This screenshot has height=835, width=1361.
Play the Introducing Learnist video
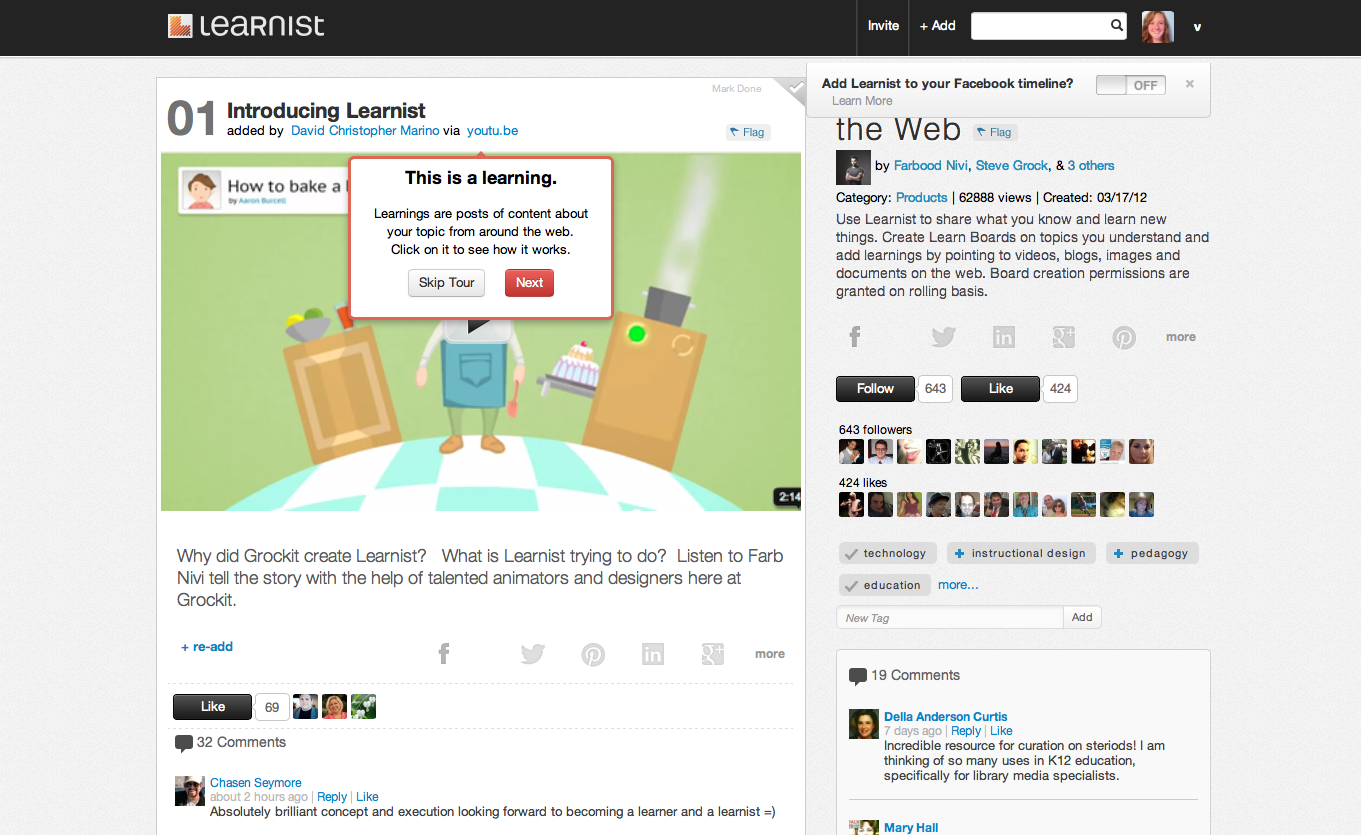coord(479,326)
